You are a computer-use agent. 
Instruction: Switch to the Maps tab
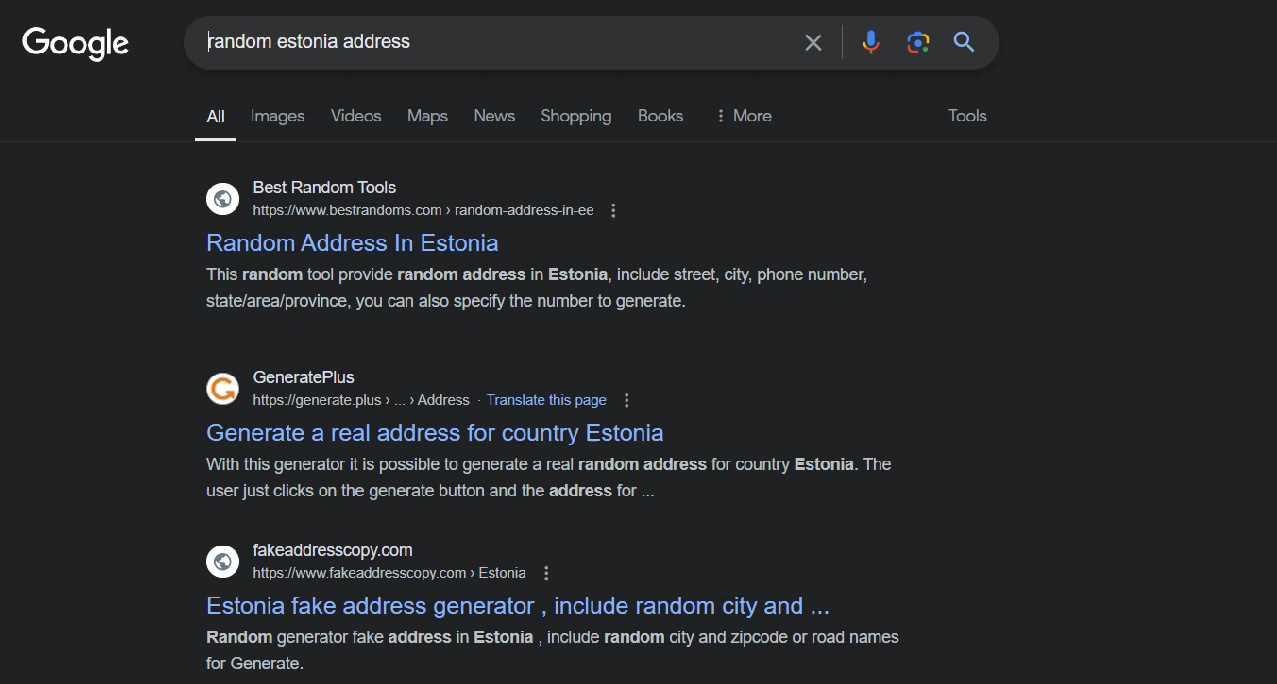coord(427,116)
